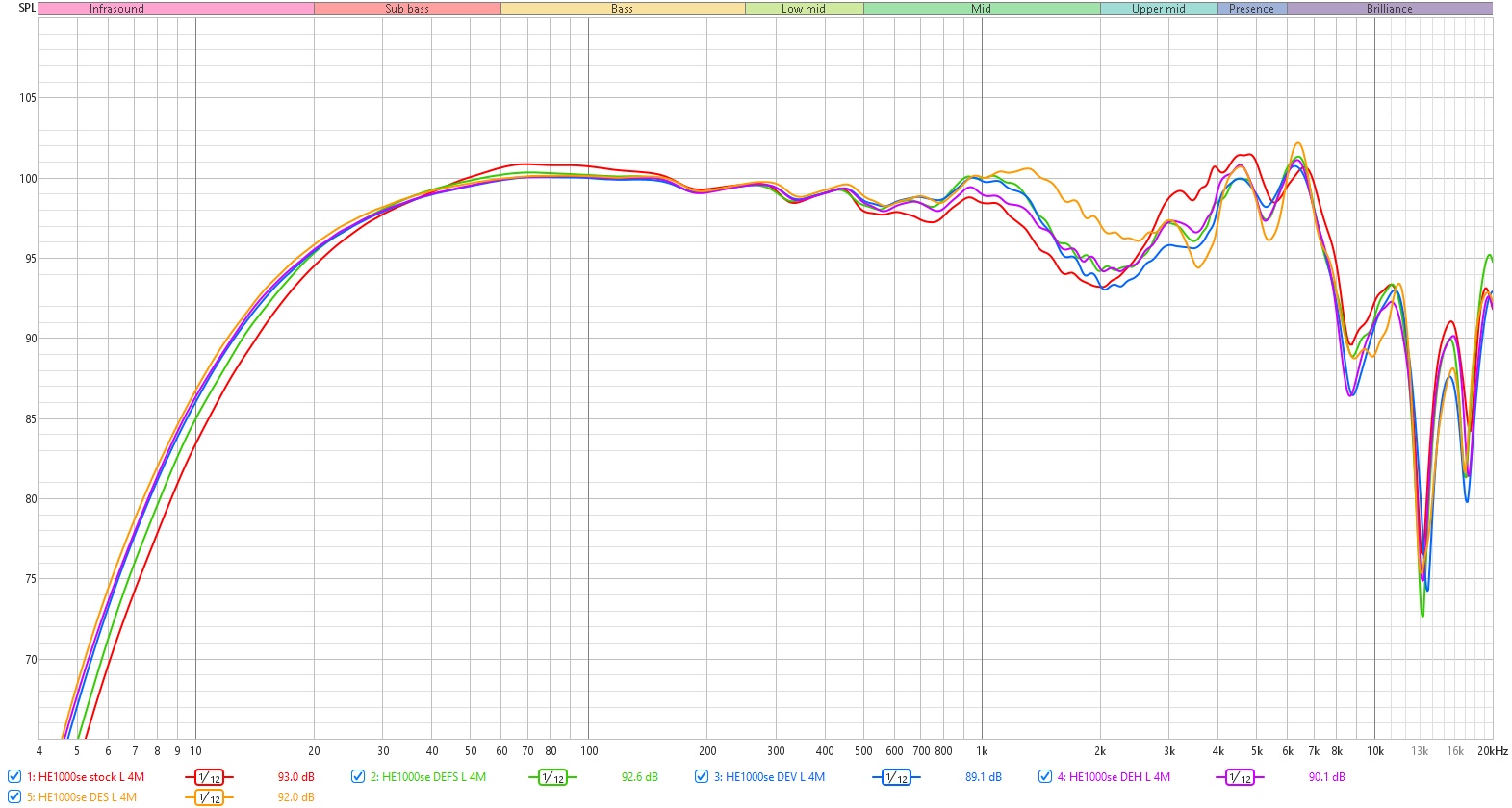
Task: Click the orange 1/12 smoothing icon for DES trace
Action: coord(209,797)
